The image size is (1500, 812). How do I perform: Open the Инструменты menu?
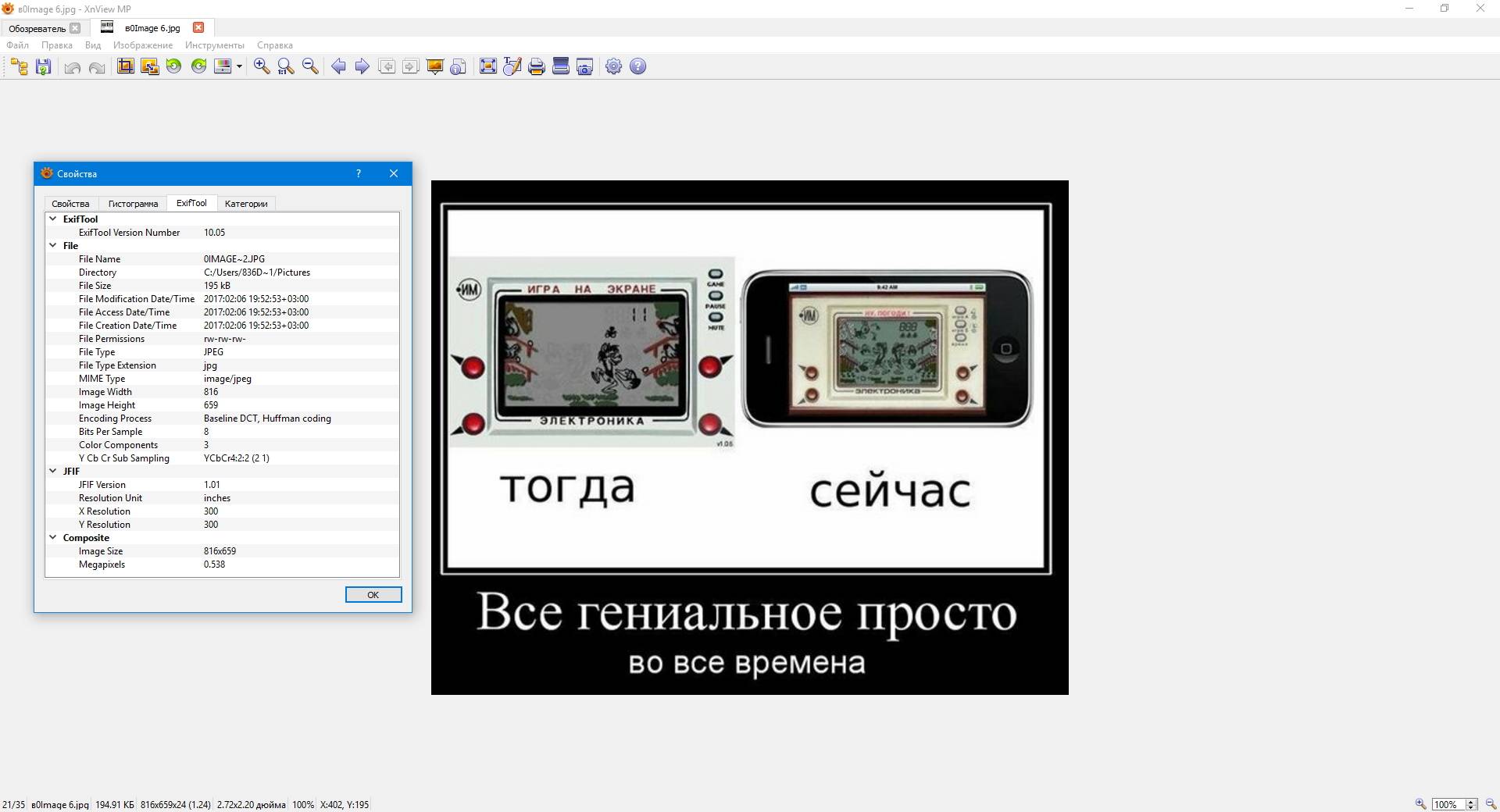[215, 45]
